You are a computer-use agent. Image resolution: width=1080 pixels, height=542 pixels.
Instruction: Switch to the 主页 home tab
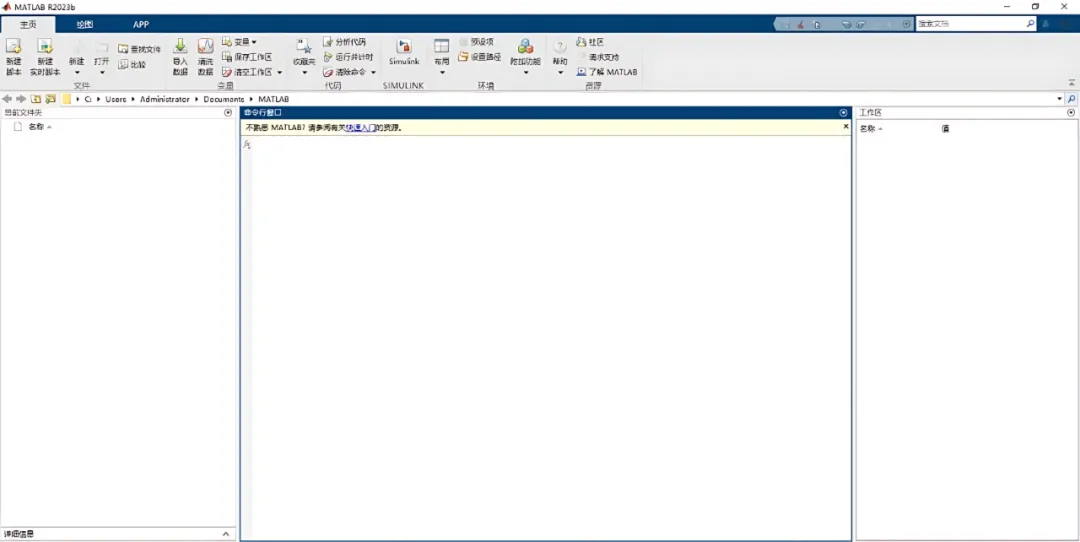pos(28,24)
